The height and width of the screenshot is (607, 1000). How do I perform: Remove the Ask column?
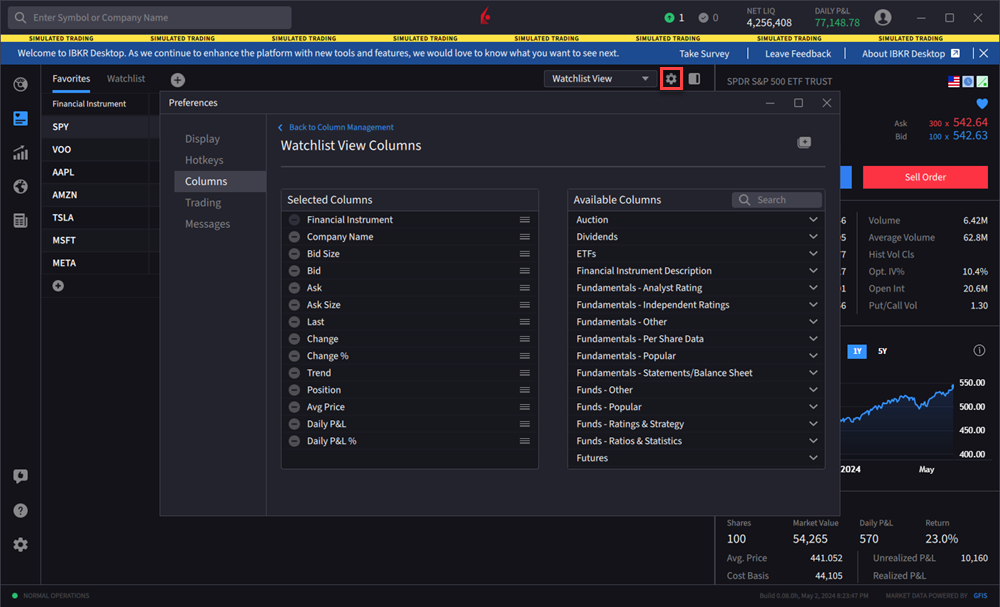click(x=294, y=288)
